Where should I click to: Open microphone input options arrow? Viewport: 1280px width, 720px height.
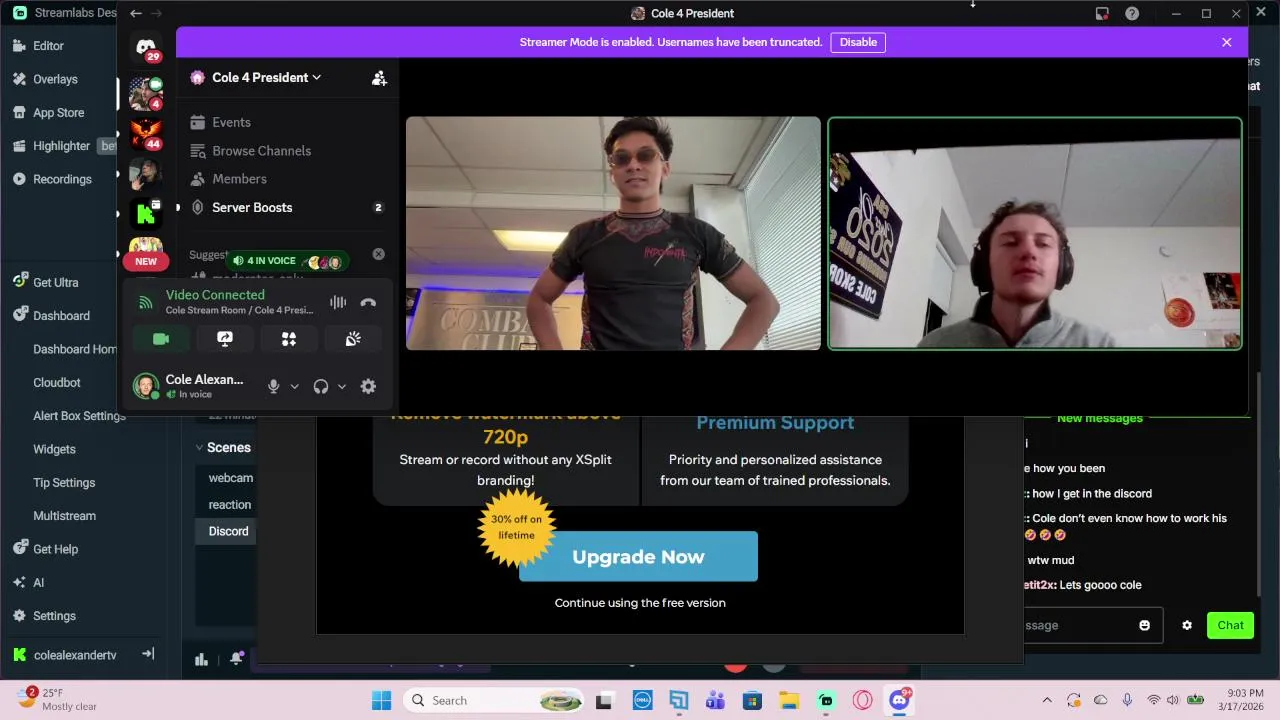[x=294, y=387]
